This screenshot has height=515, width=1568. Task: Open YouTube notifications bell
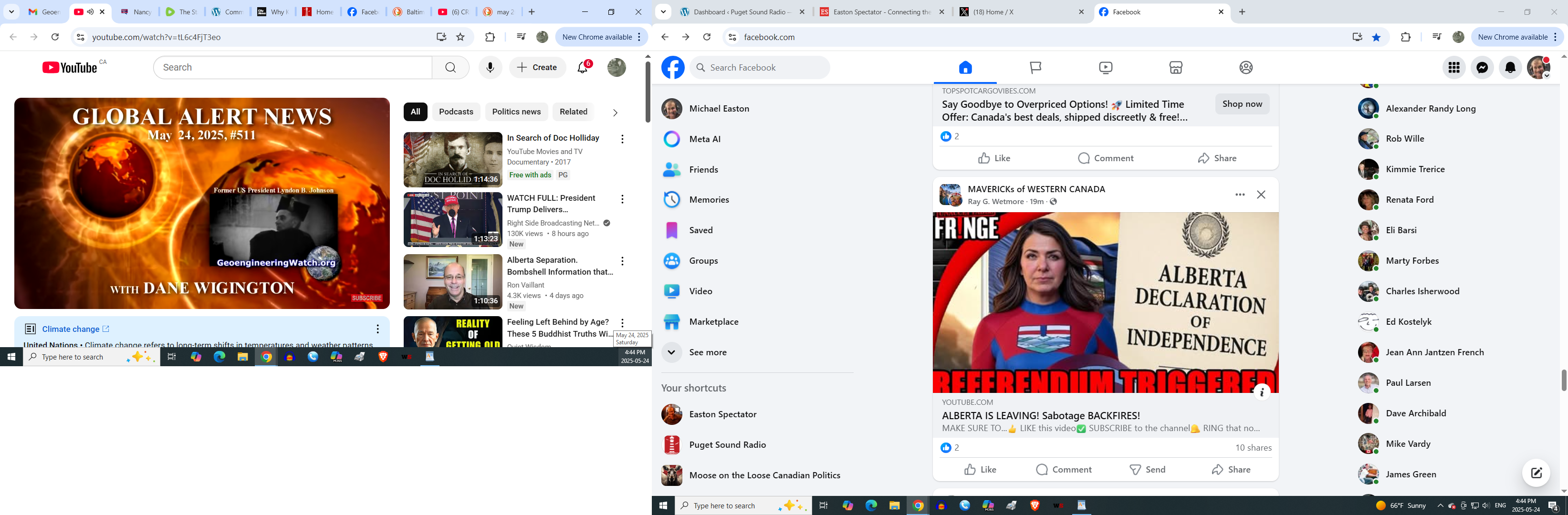(x=583, y=68)
